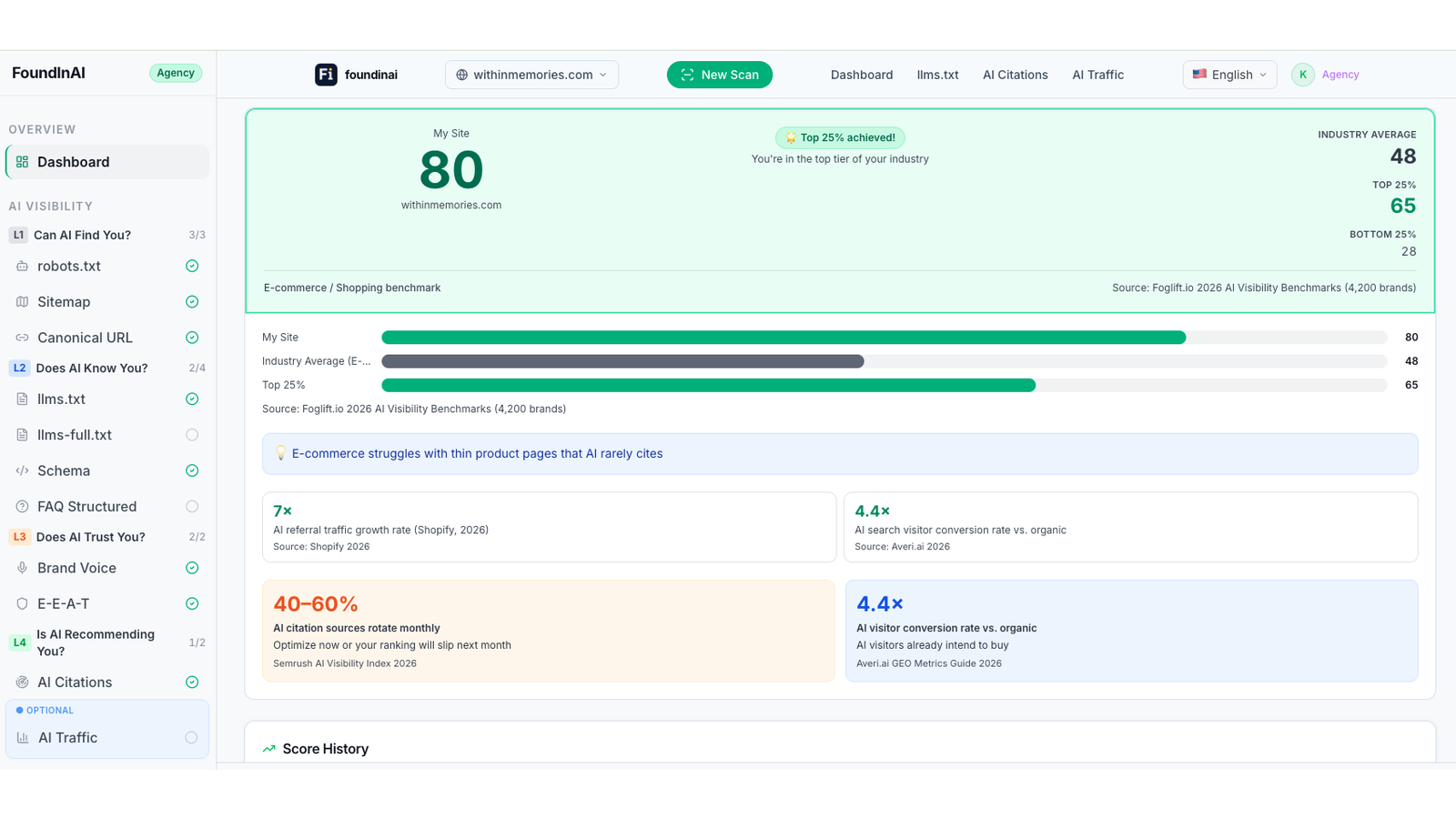Select the robots.txt robot icon
The image size is (1456, 819).
[22, 267]
